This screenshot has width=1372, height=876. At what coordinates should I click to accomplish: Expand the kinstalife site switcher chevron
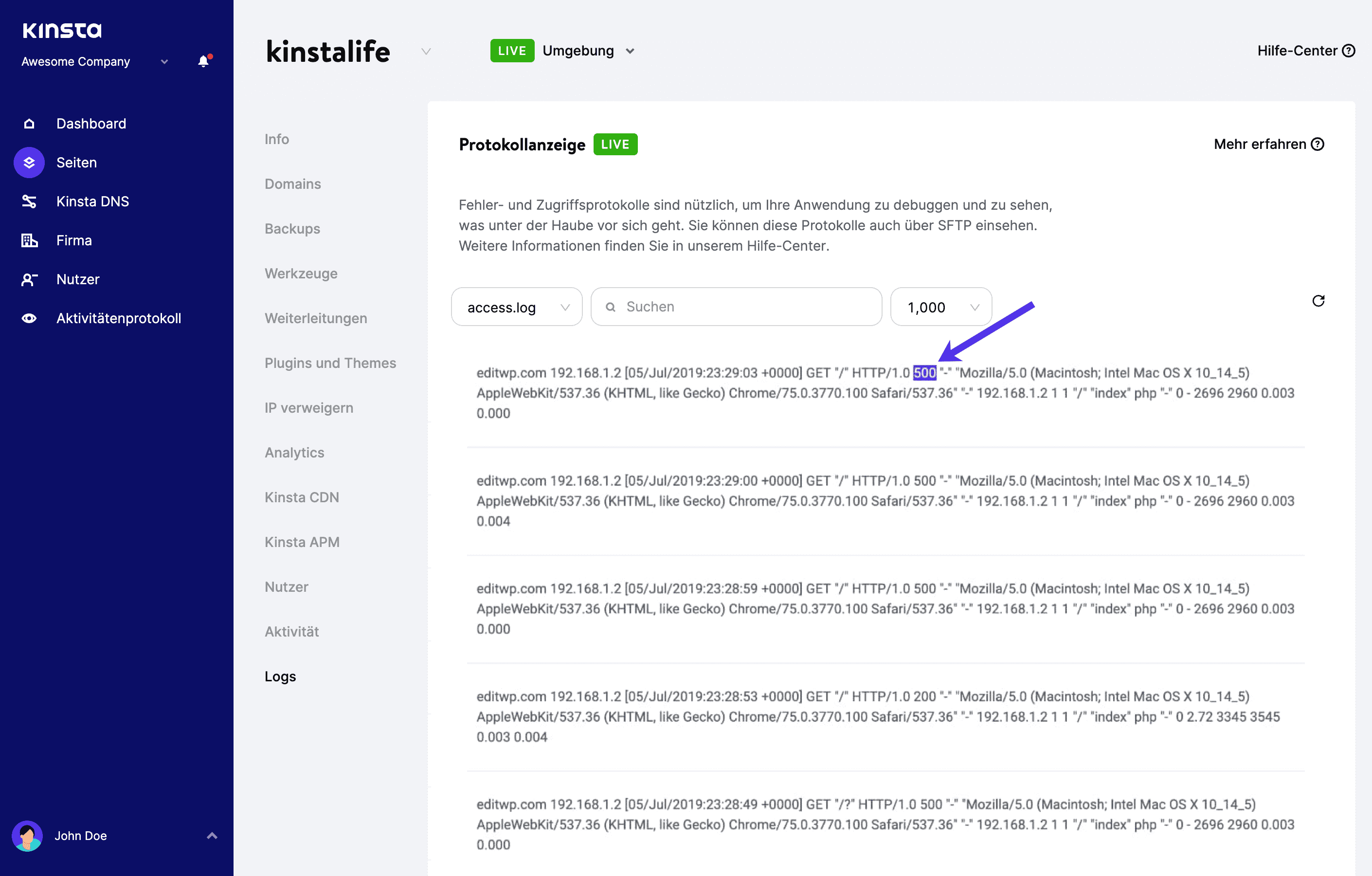click(426, 51)
